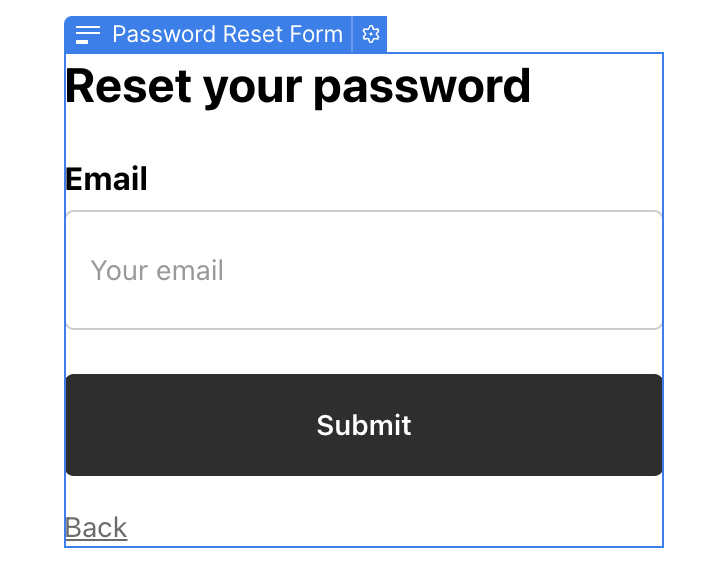
Task: Follow the Back link
Action: [x=96, y=527]
